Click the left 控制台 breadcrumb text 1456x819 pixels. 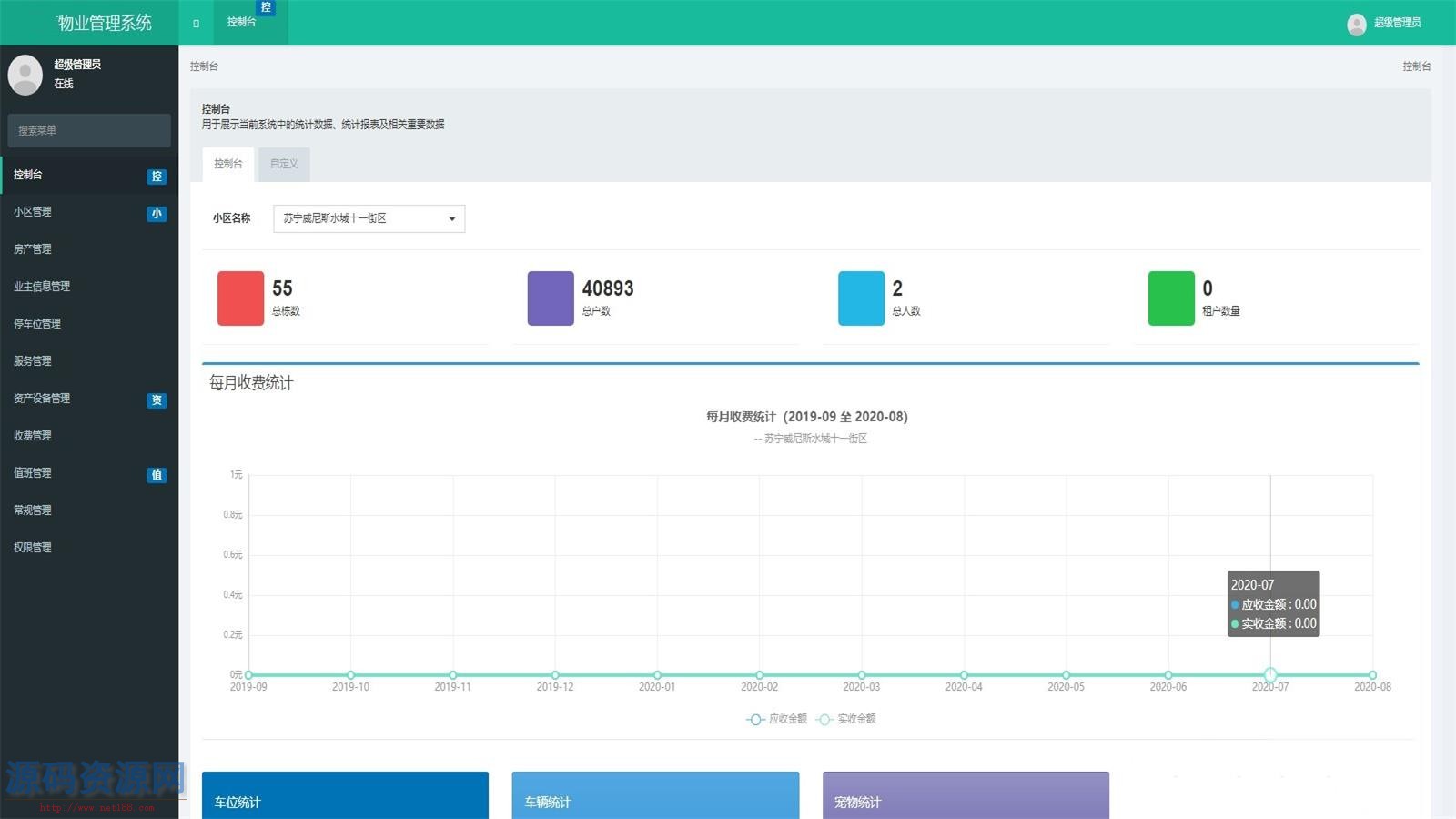click(x=204, y=66)
